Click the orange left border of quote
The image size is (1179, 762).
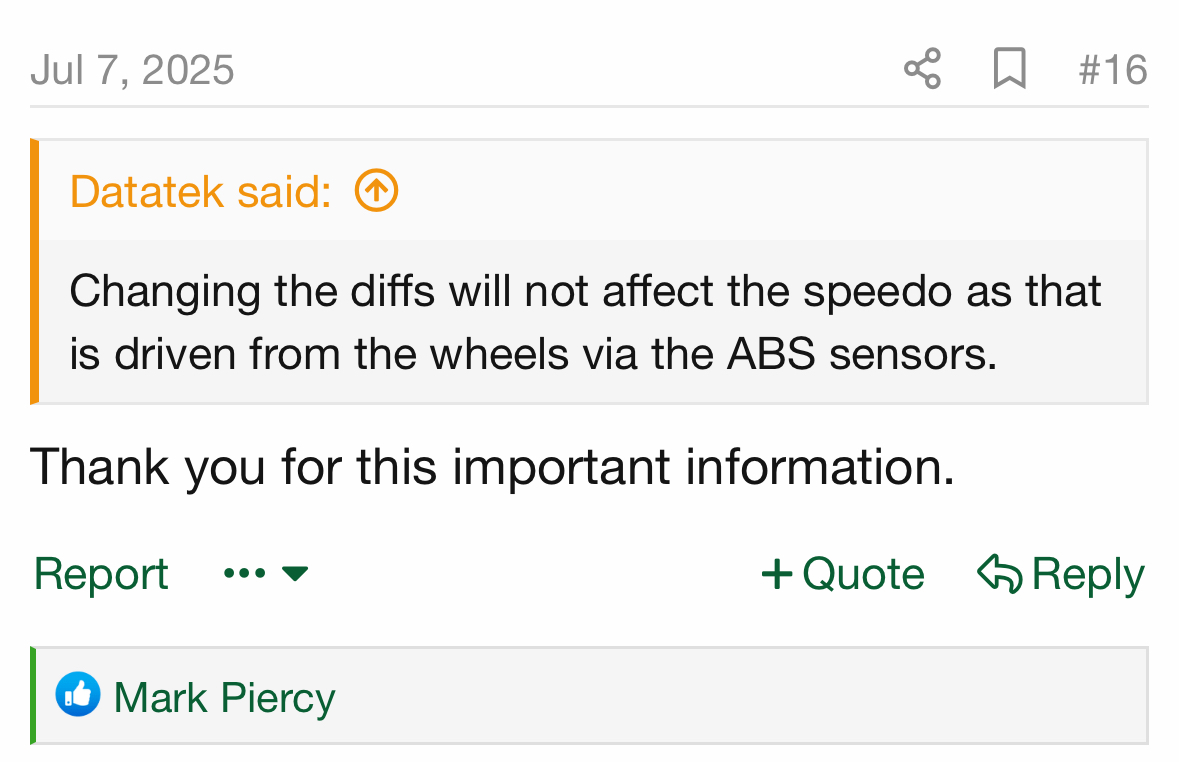click(x=34, y=272)
